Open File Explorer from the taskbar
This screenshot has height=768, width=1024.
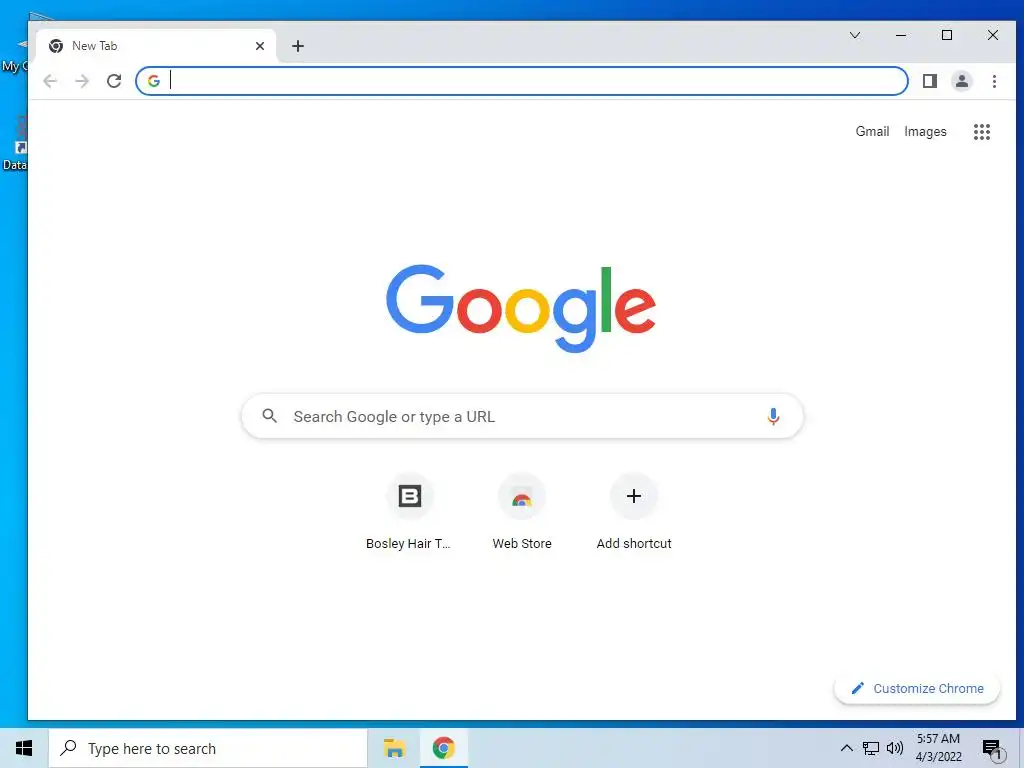pos(394,748)
